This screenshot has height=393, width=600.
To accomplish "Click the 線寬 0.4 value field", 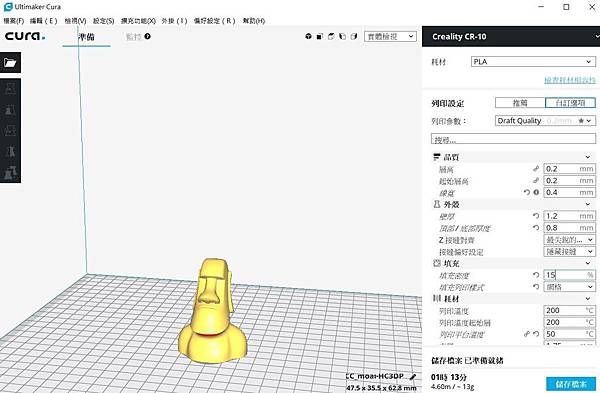I will pos(569,192).
